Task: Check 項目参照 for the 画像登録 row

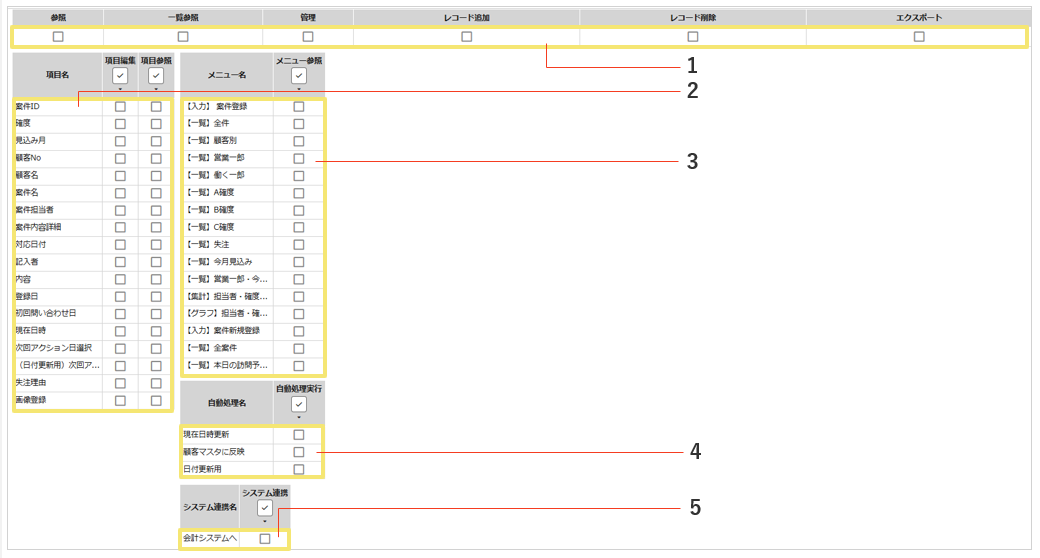Action: [x=156, y=400]
